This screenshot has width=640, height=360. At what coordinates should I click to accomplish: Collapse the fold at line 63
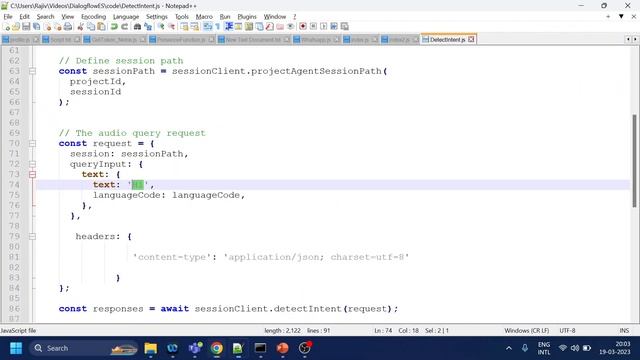32,71
